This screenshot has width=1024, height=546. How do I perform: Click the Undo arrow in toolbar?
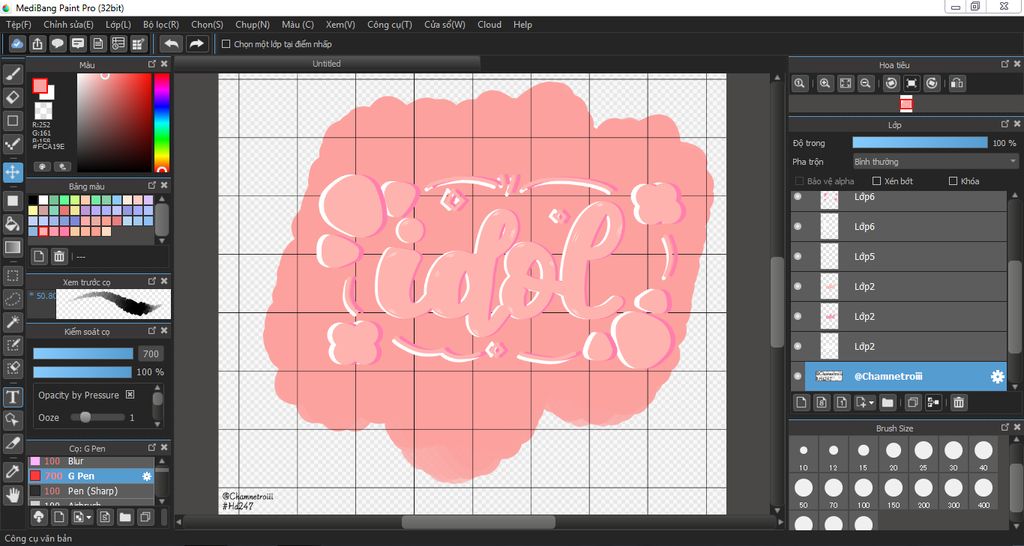[172, 44]
